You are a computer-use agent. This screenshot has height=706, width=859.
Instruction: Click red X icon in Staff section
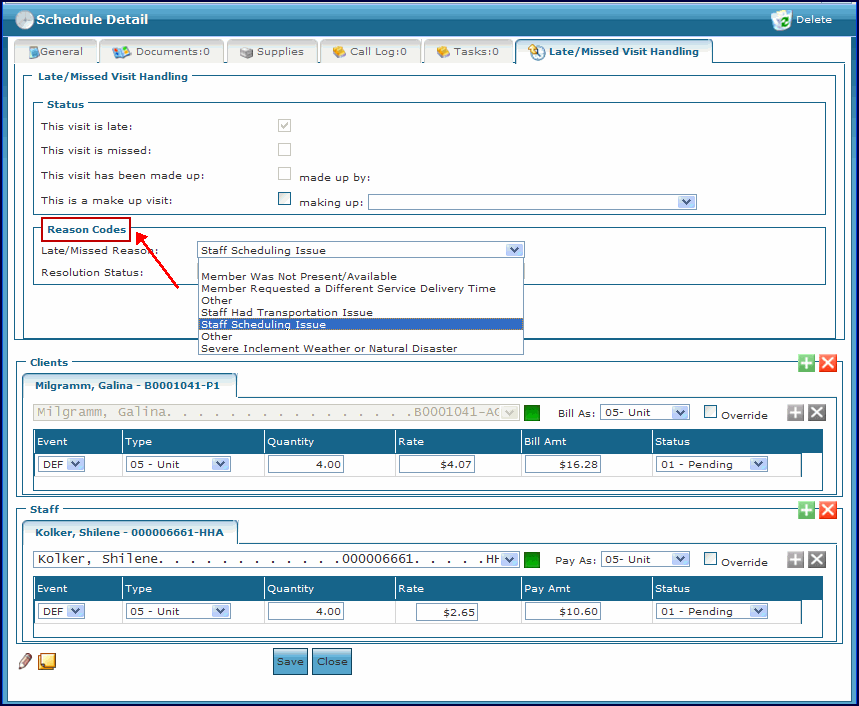pyautogui.click(x=828, y=510)
